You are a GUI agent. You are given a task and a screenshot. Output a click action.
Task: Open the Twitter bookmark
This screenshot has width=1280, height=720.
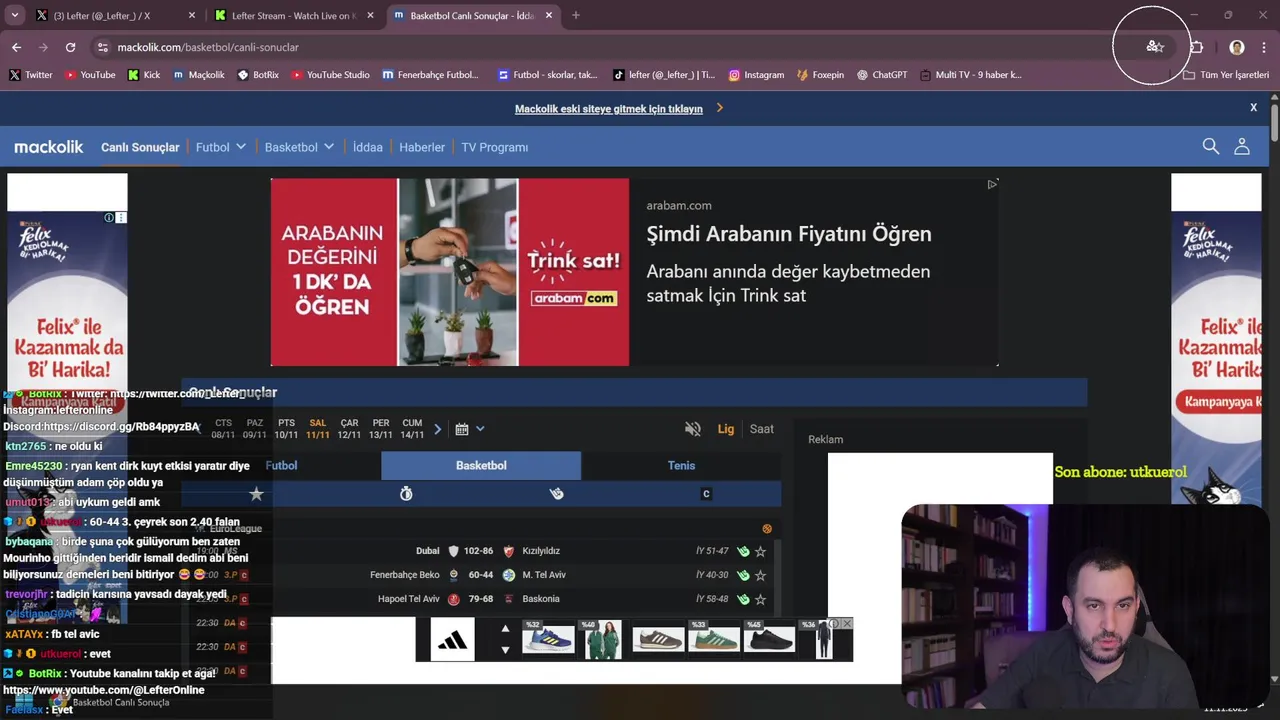[31, 75]
